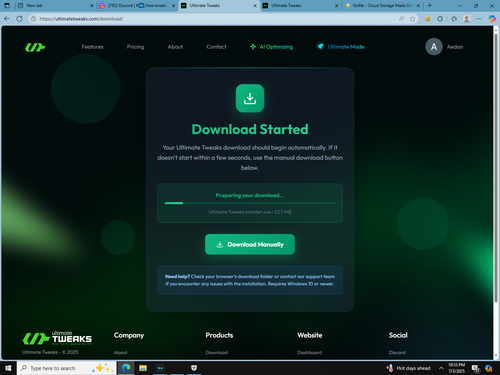The height and width of the screenshot is (375, 500).
Task: Open Windows Security shield in taskbar
Action: pos(194,368)
